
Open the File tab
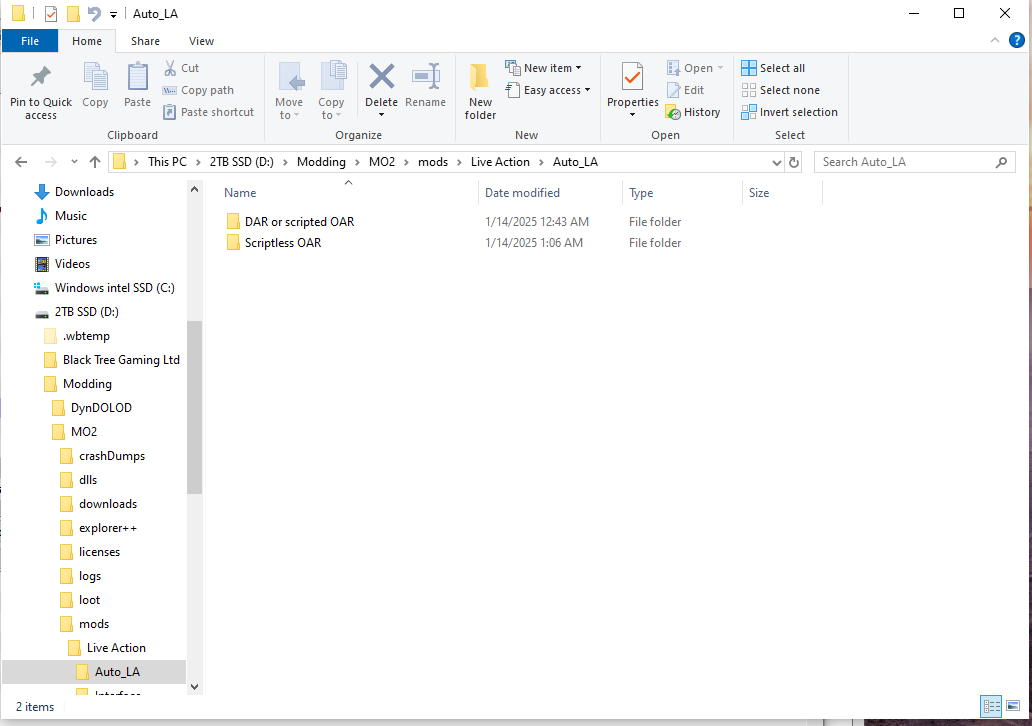30,41
